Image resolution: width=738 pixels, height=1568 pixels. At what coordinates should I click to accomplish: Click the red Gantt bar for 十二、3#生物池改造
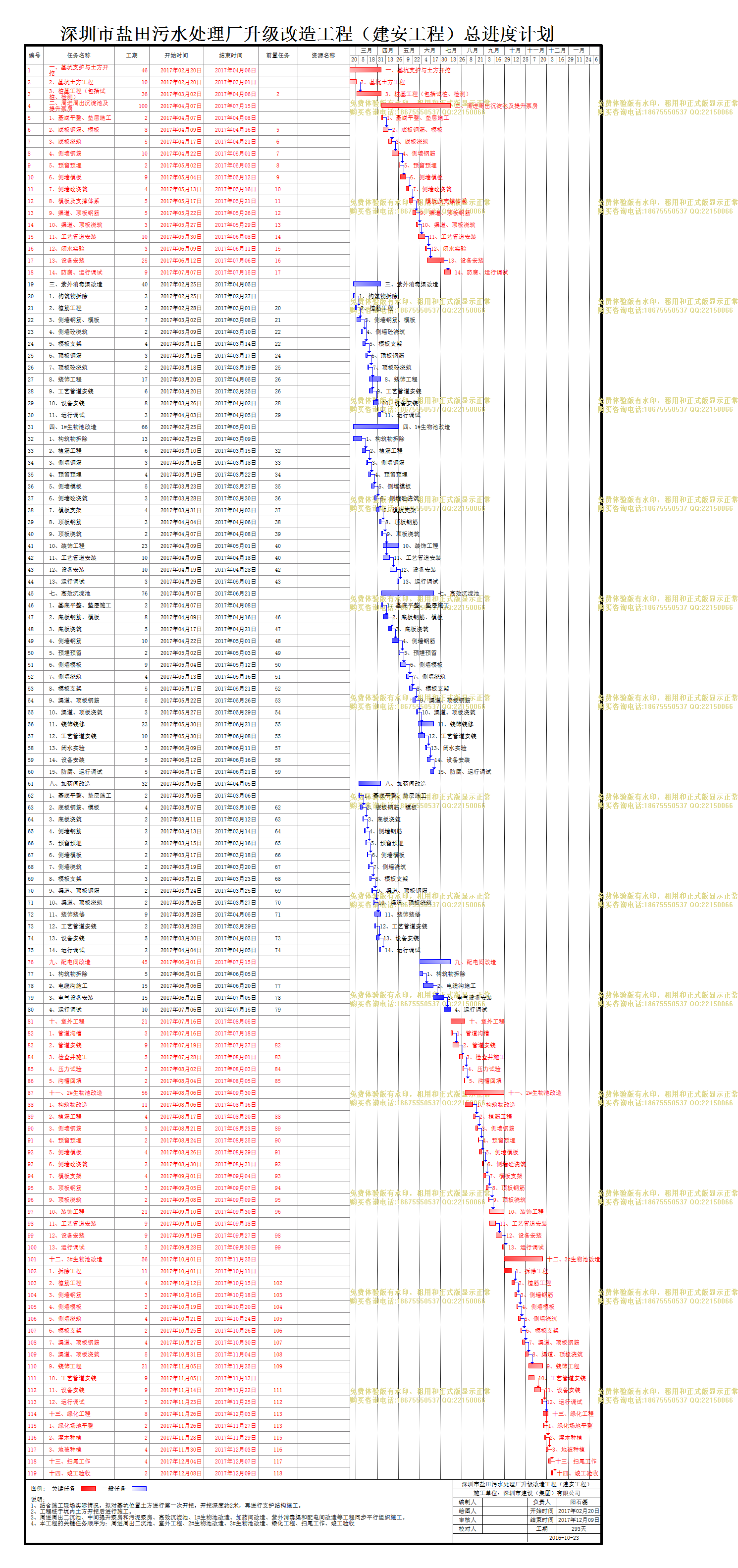pos(523,1259)
